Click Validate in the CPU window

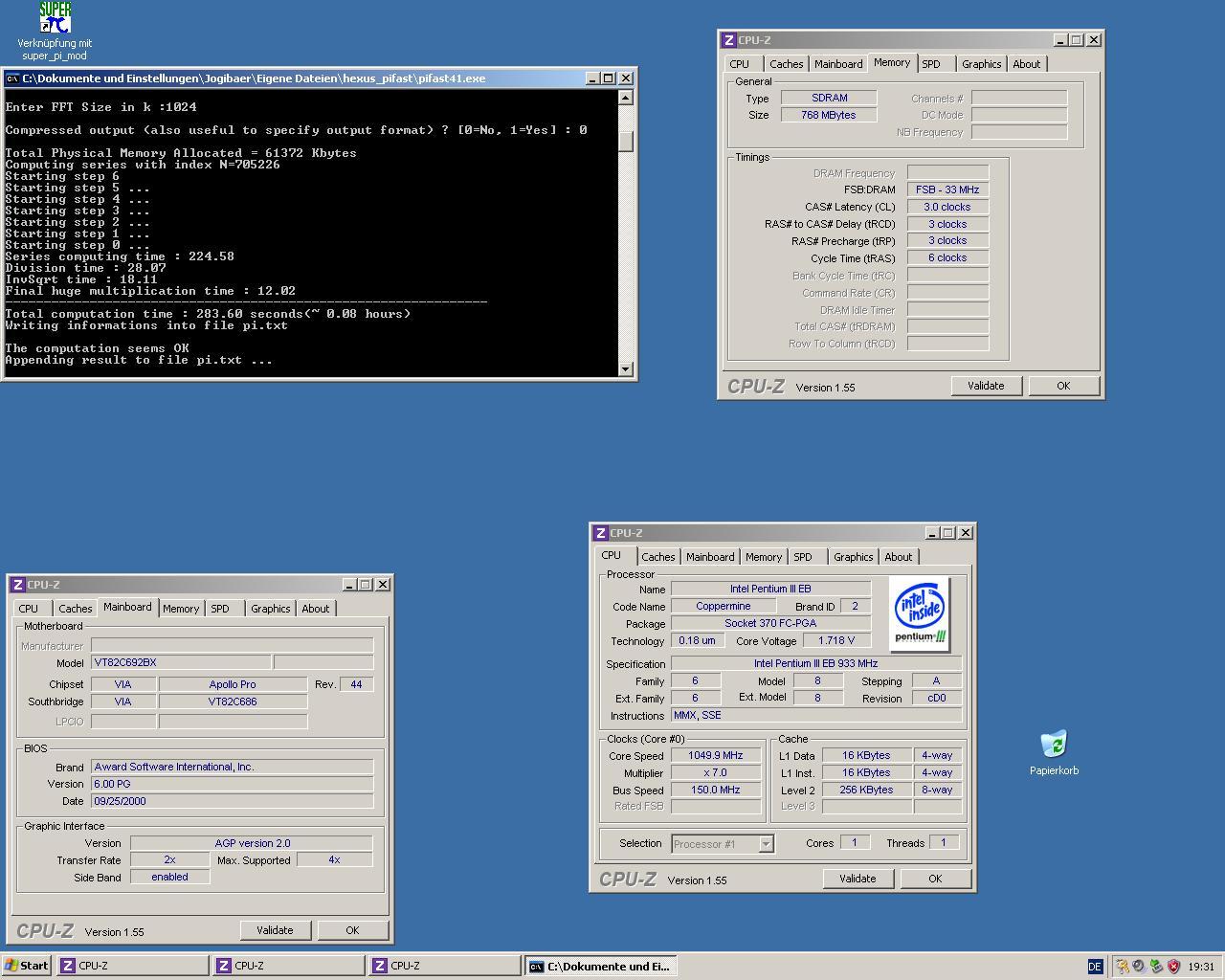coord(857,879)
